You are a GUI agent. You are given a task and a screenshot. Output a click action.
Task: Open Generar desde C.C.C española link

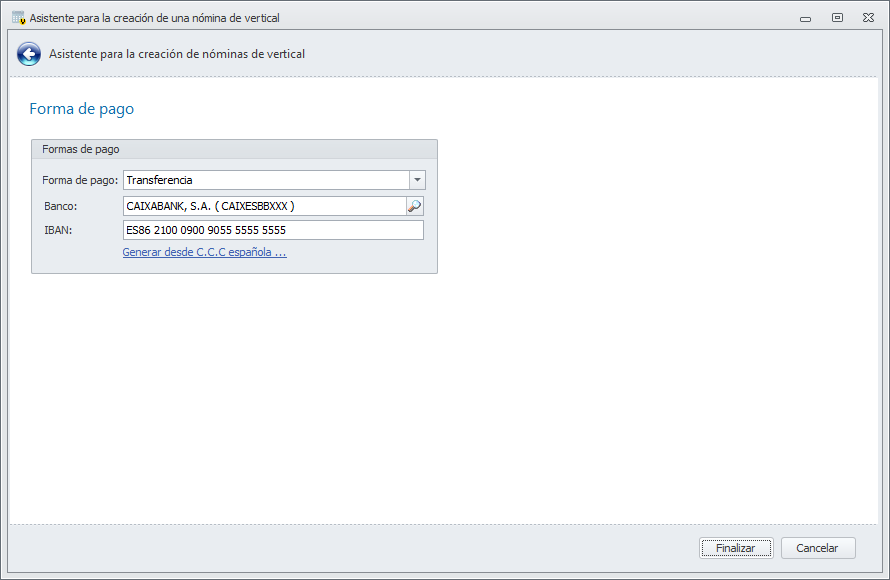point(204,253)
